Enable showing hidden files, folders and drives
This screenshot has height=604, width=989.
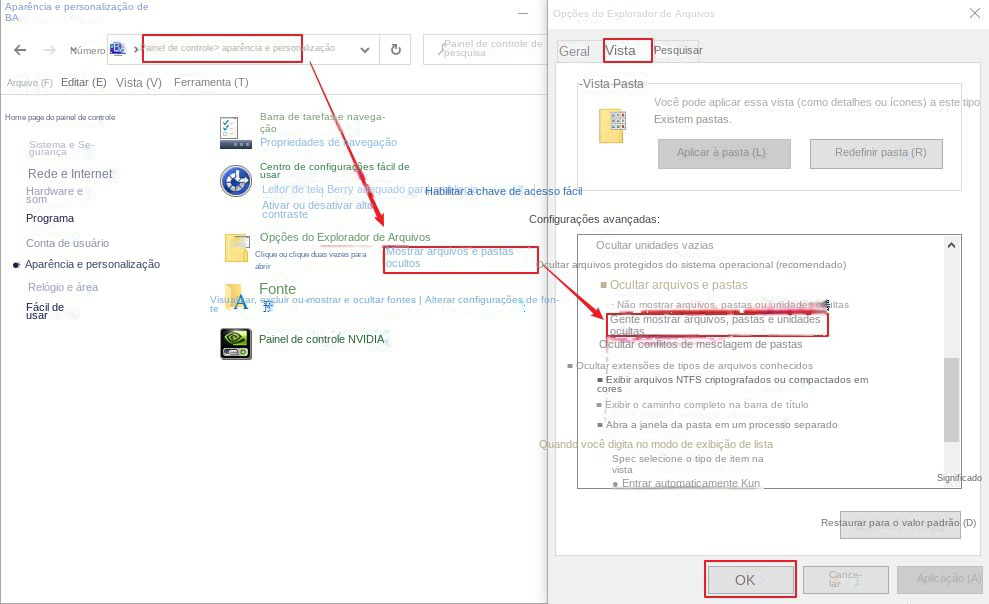[717, 325]
